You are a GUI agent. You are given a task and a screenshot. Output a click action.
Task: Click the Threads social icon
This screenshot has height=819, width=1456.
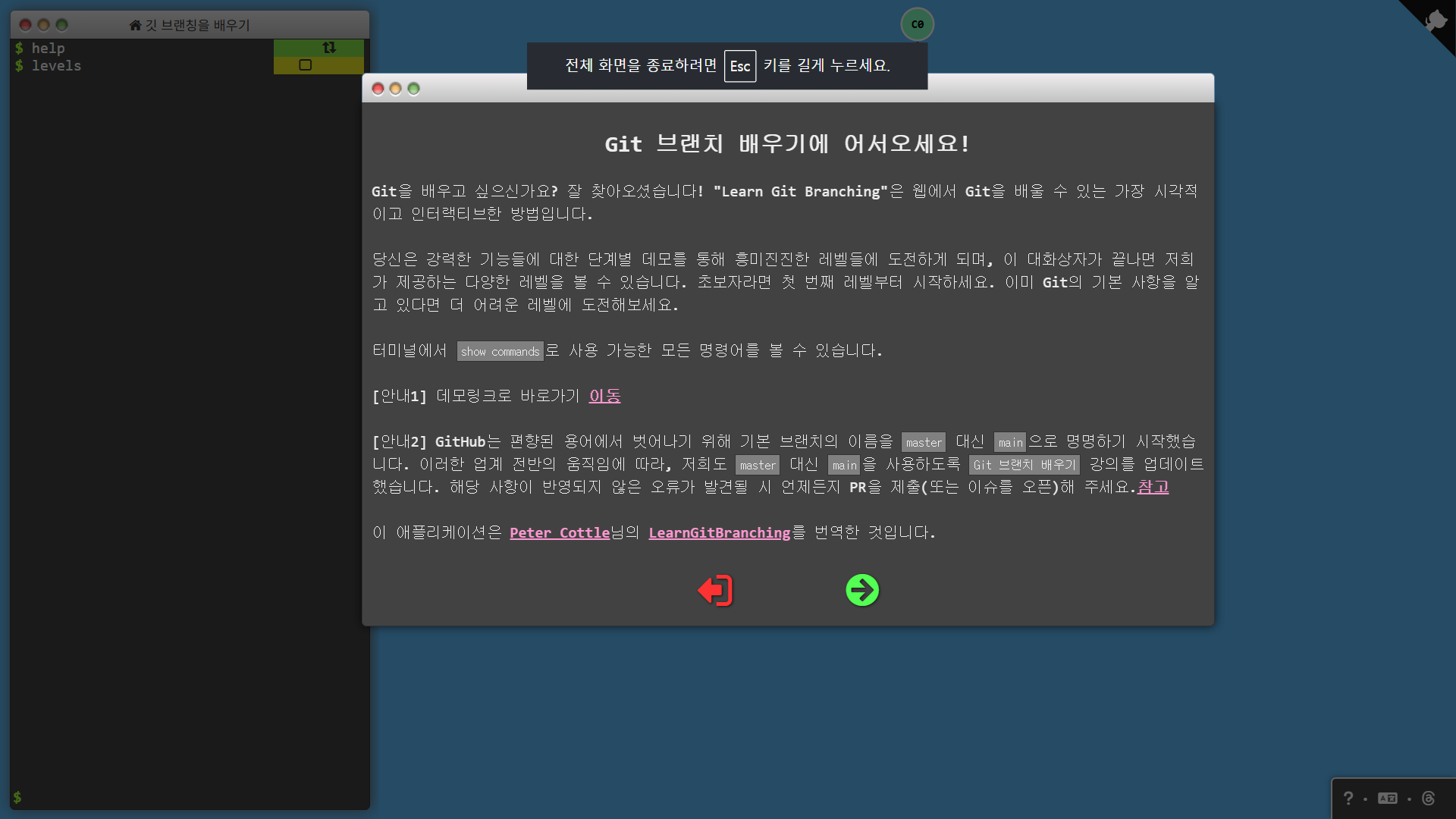[1428, 798]
